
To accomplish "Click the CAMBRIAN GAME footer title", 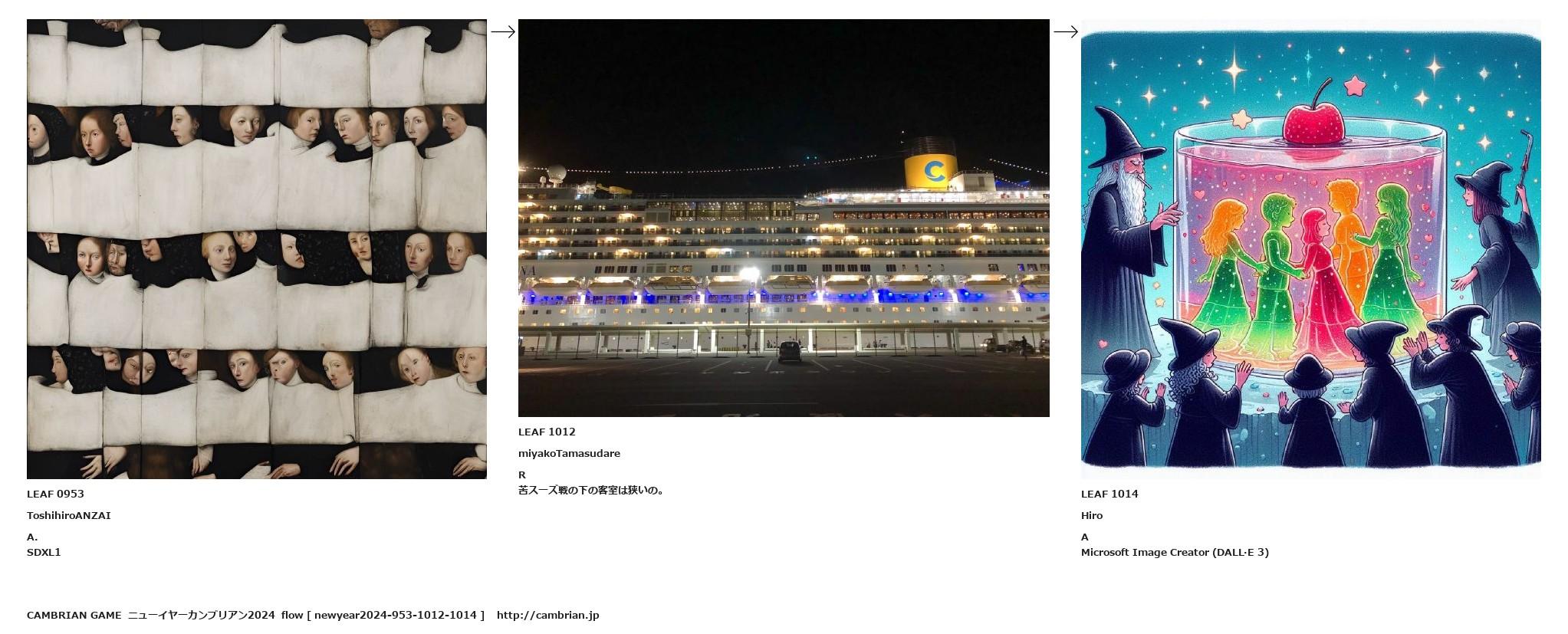I will pyautogui.click(x=74, y=615).
